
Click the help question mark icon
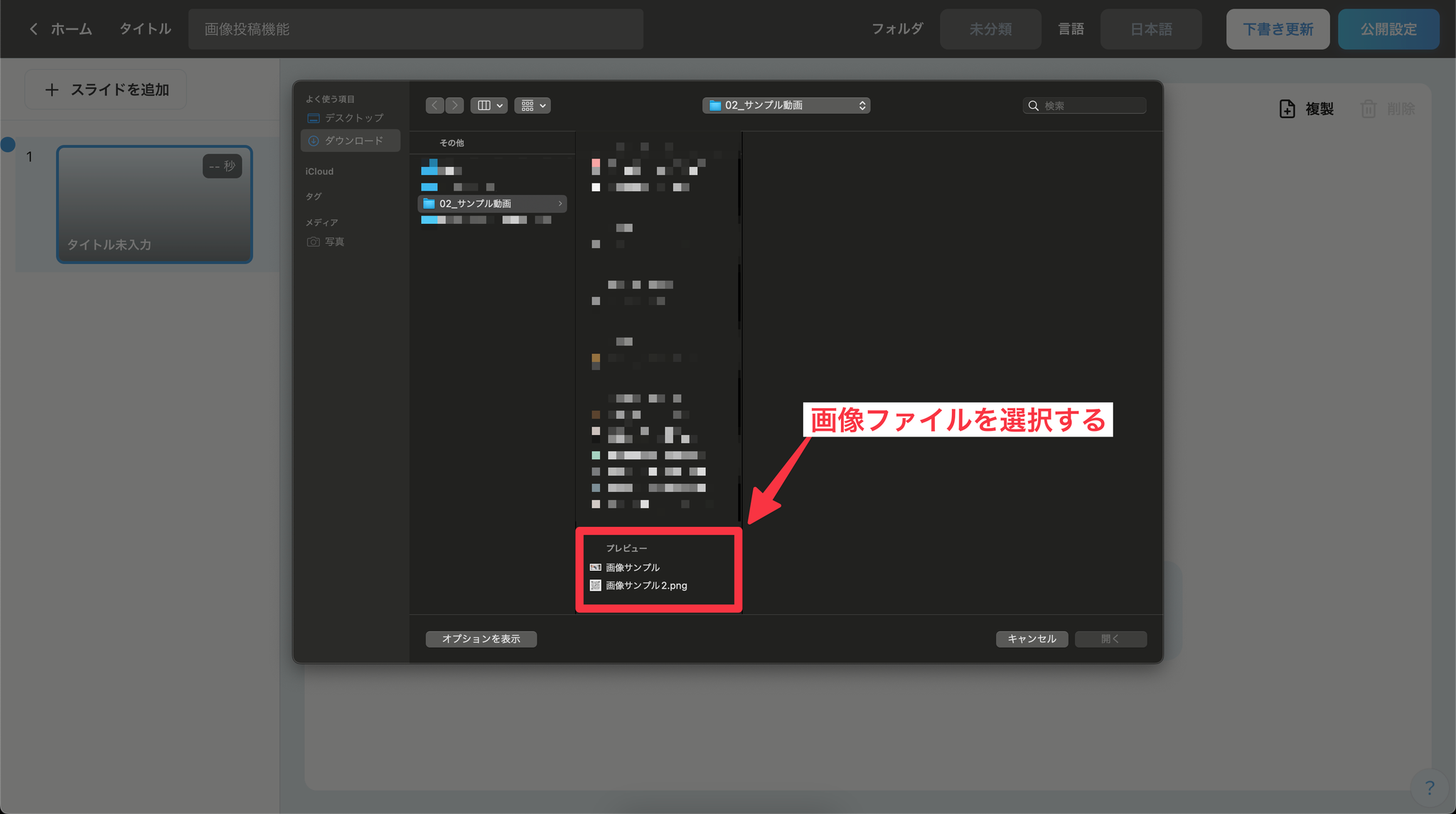pyautogui.click(x=1430, y=788)
